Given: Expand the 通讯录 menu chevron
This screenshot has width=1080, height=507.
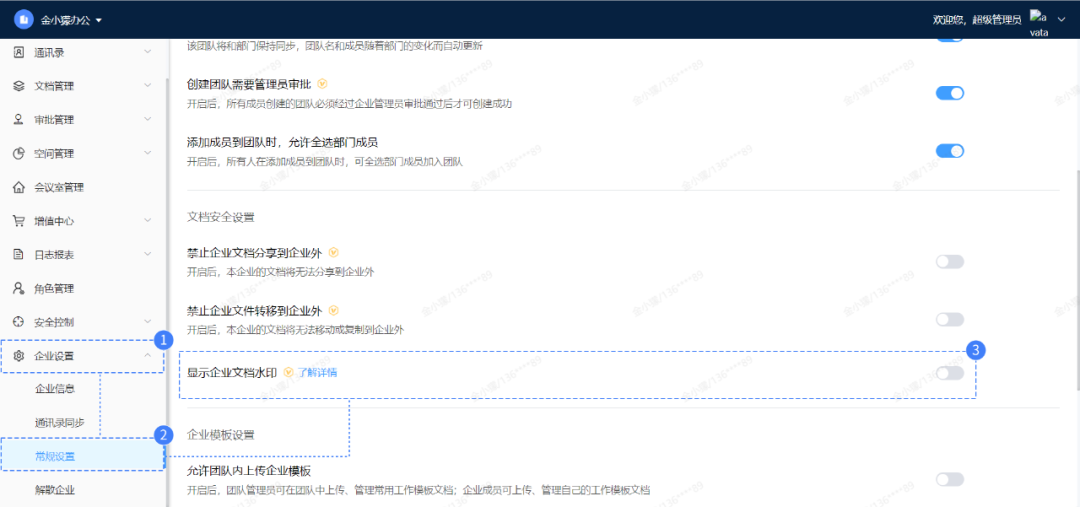Looking at the screenshot, I should click(x=147, y=52).
